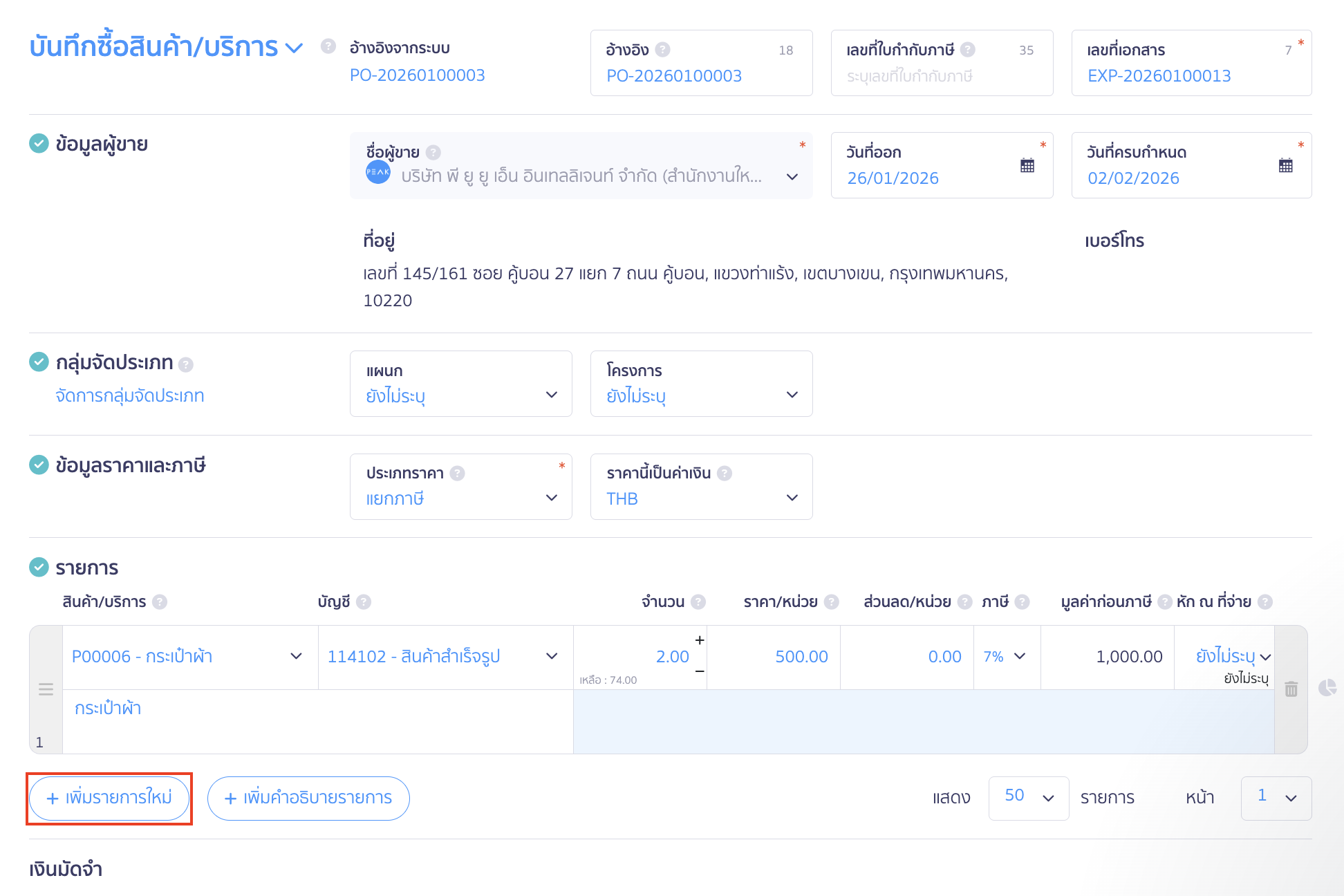This screenshot has height=896, width=1344.
Task: Click help icon beside ราคานี้เป็นค่าเงิน label
Action: click(x=724, y=473)
